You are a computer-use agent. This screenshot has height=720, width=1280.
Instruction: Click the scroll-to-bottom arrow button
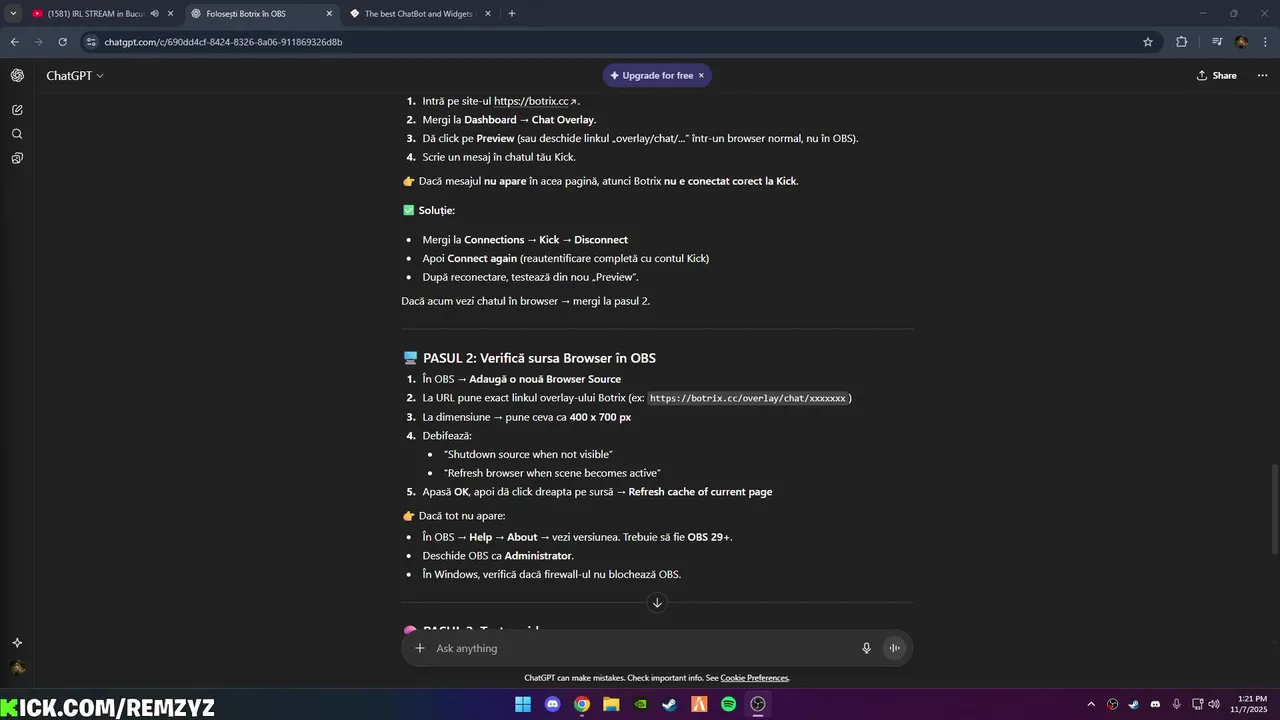[657, 602]
